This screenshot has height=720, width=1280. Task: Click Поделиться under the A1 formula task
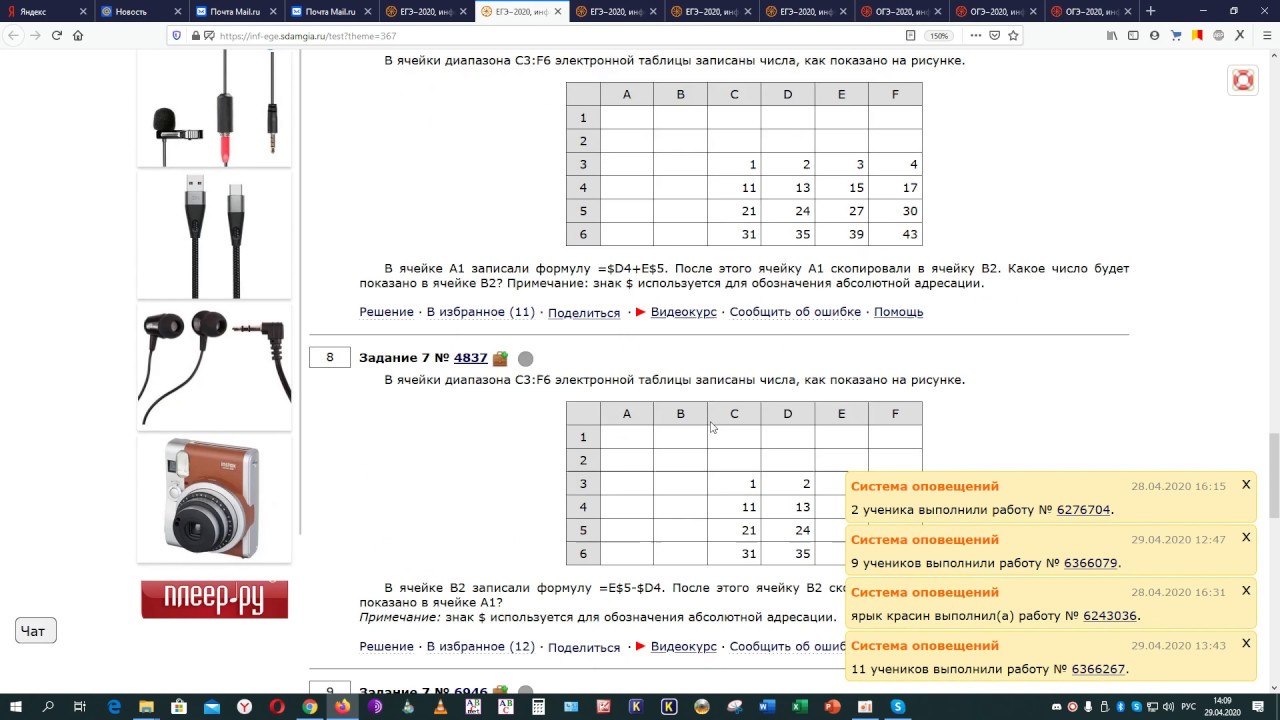(584, 313)
